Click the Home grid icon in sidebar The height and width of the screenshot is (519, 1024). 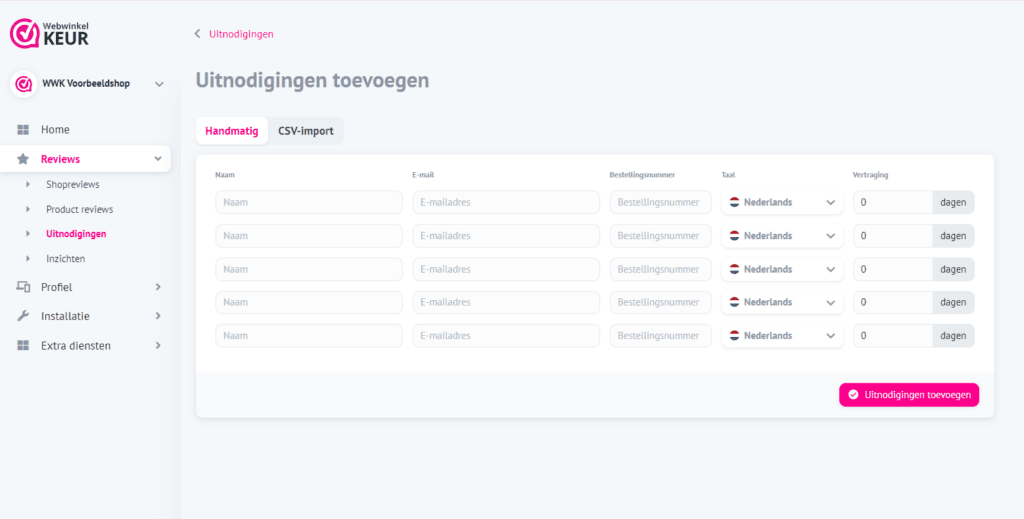[23, 130]
